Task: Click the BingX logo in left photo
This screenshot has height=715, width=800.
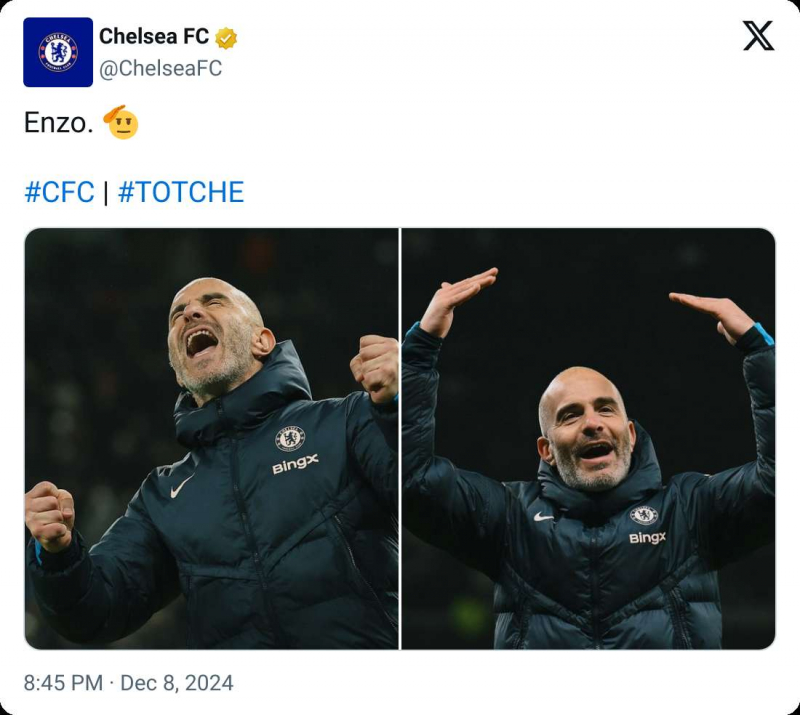Action: tap(295, 465)
